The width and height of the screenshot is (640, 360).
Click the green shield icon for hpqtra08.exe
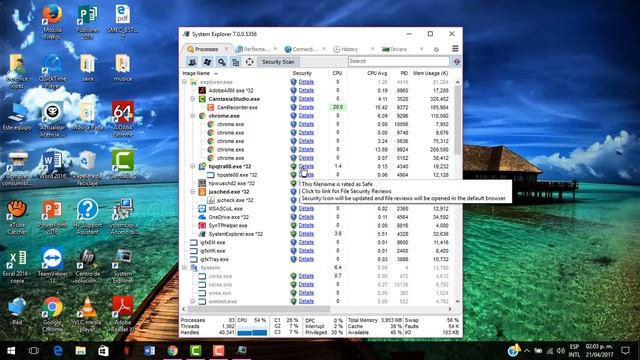(x=293, y=166)
